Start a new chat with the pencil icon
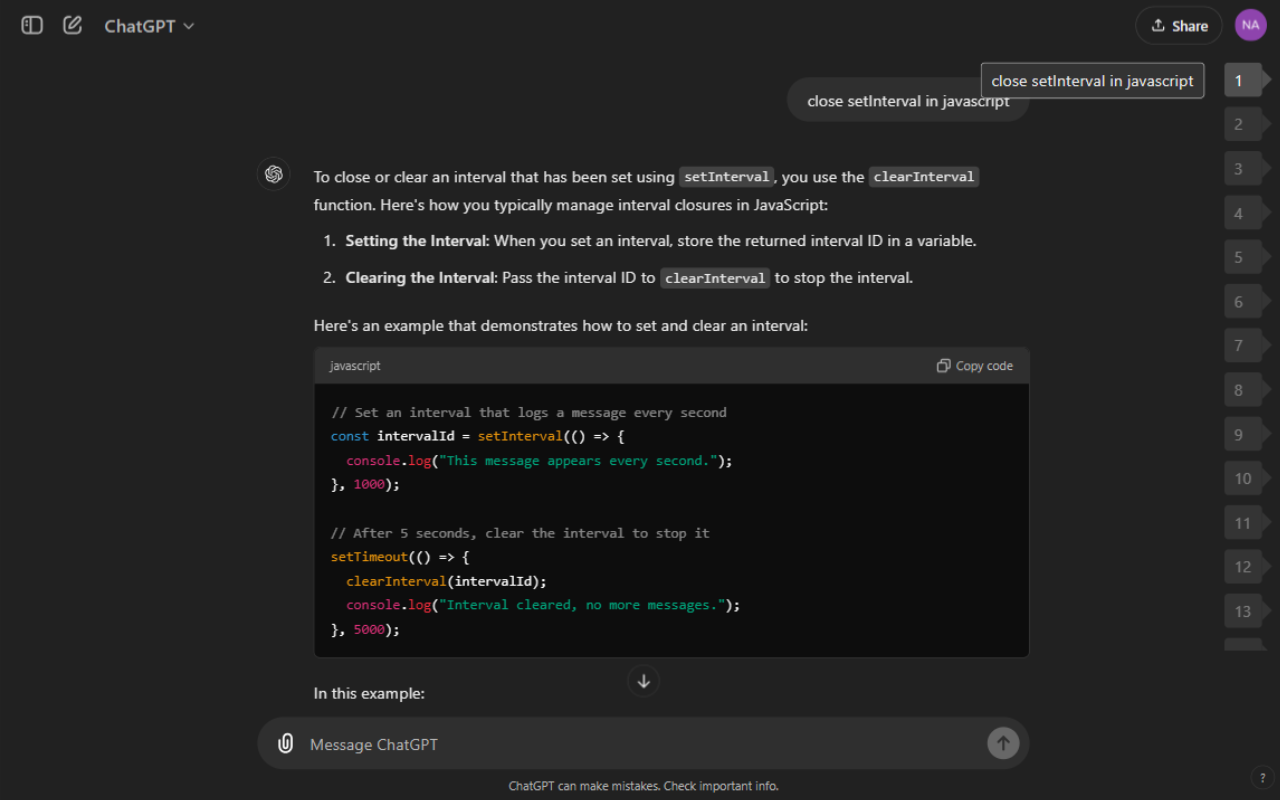The width and height of the screenshot is (1280, 800). (72, 25)
